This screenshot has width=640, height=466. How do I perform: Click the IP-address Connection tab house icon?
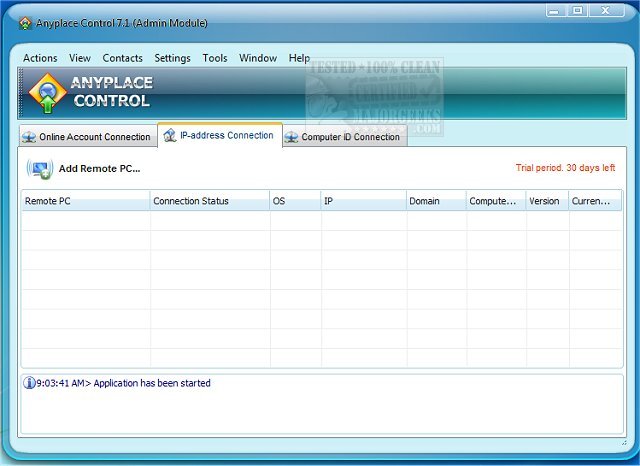[x=170, y=135]
